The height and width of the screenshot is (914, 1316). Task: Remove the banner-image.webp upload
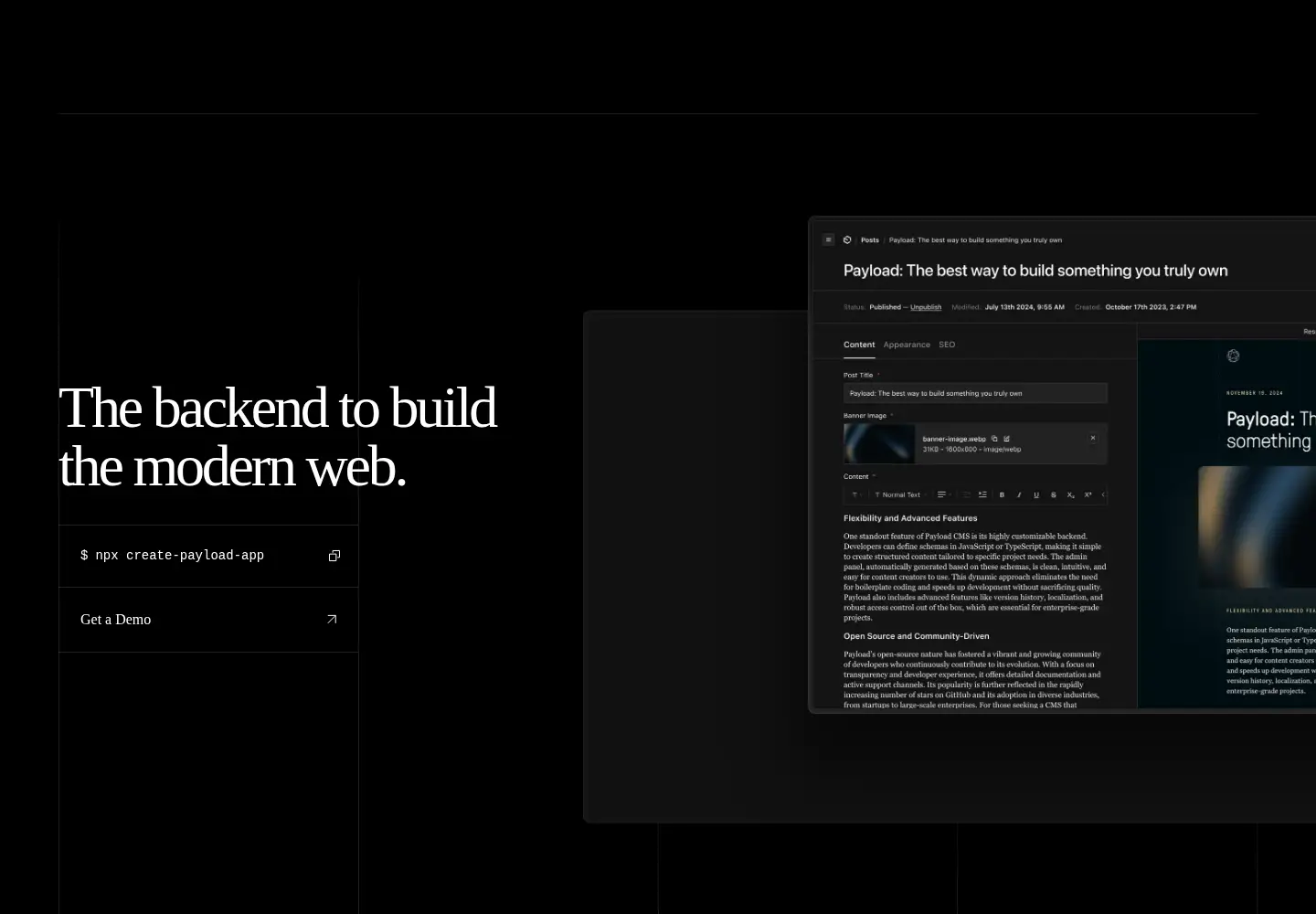tap(1093, 438)
